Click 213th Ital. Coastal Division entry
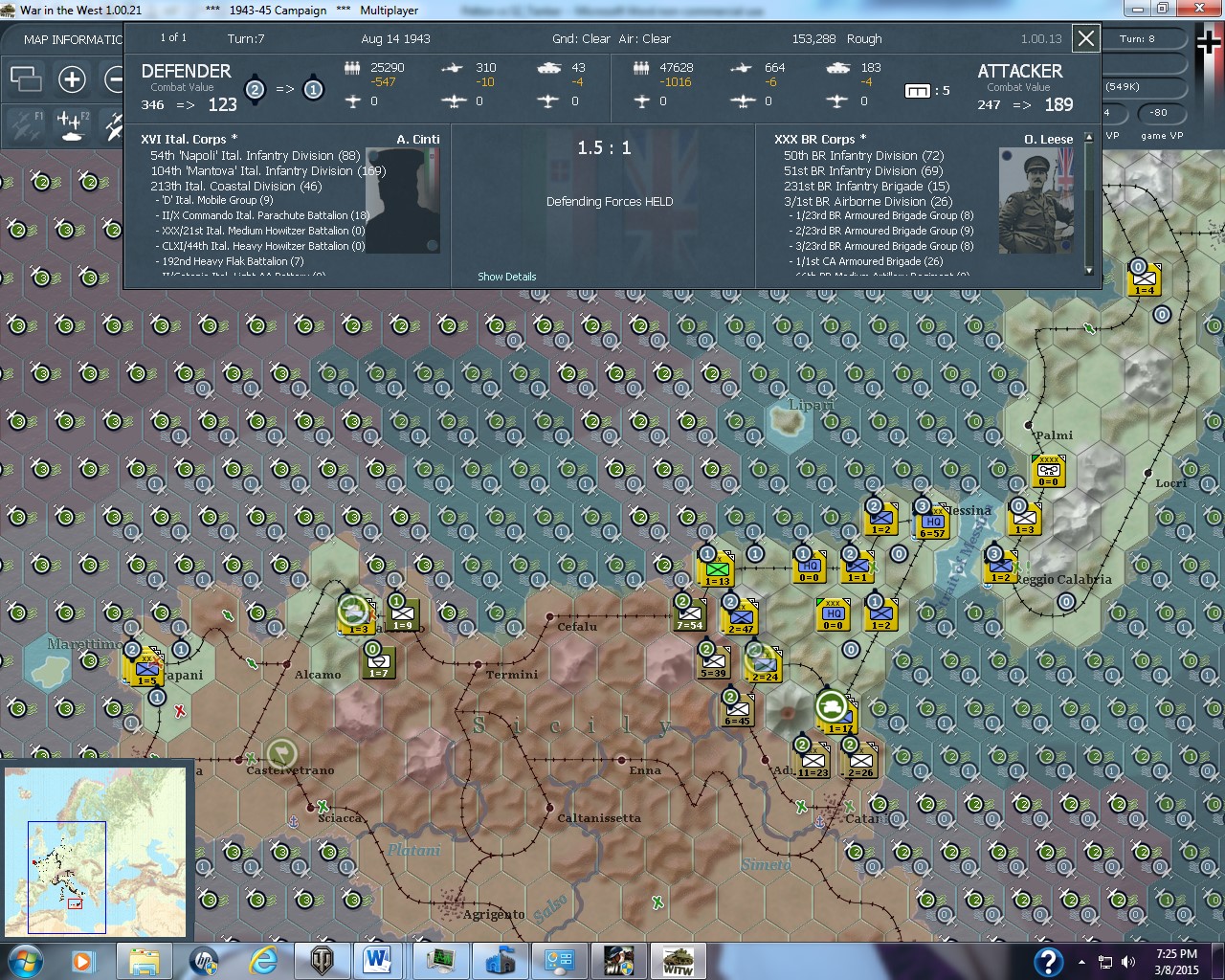This screenshot has height=980, width=1225. 235,186
